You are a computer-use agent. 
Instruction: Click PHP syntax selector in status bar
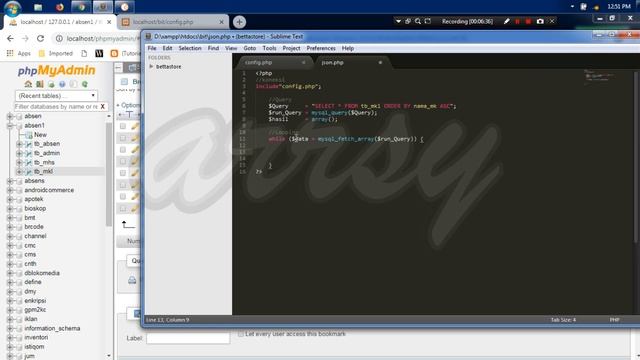pyautogui.click(x=614, y=320)
